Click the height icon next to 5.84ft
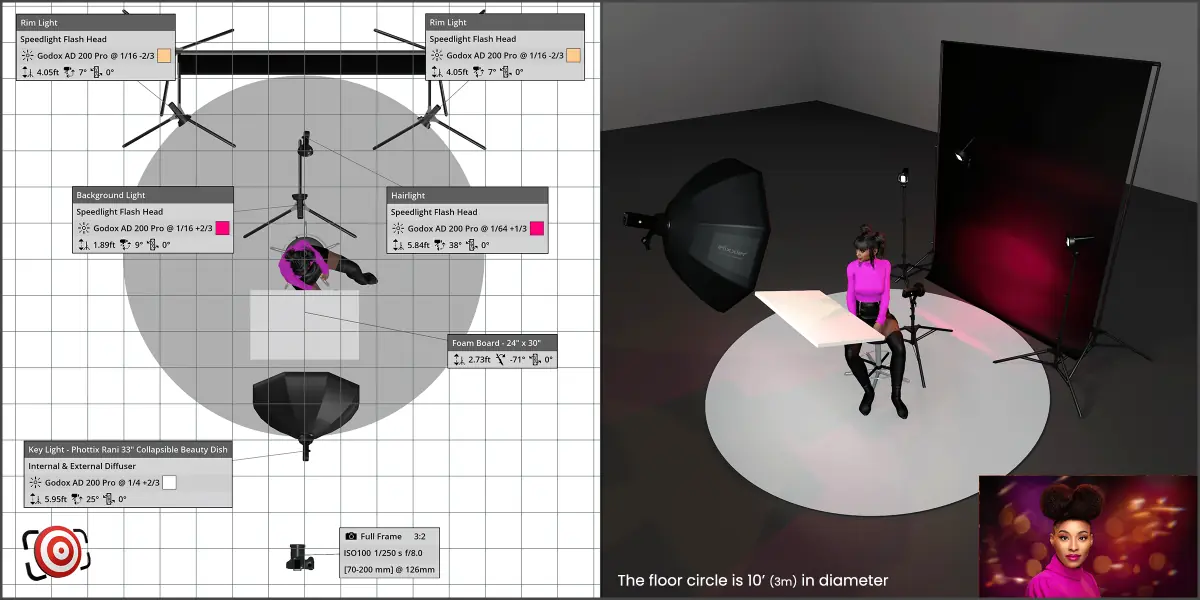Image resolution: width=1200 pixels, height=600 pixels. click(x=397, y=245)
